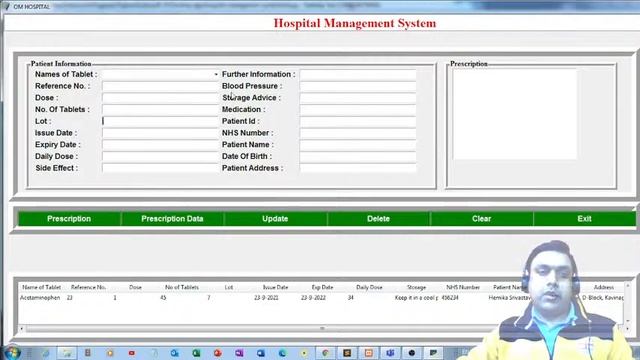Click the Exit button
Viewport: 640px width, 360px height.
point(584,219)
